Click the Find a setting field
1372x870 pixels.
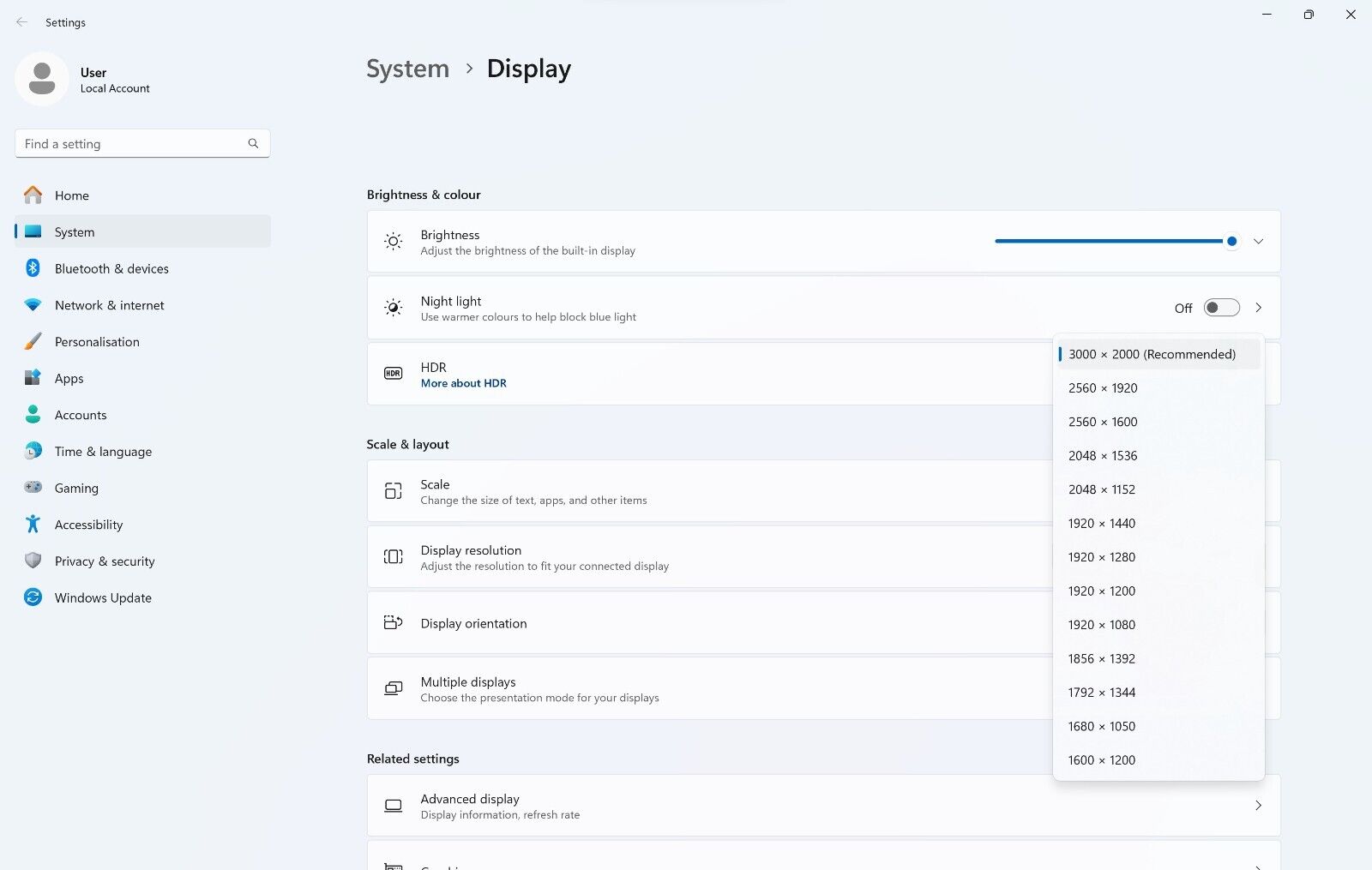(x=142, y=143)
